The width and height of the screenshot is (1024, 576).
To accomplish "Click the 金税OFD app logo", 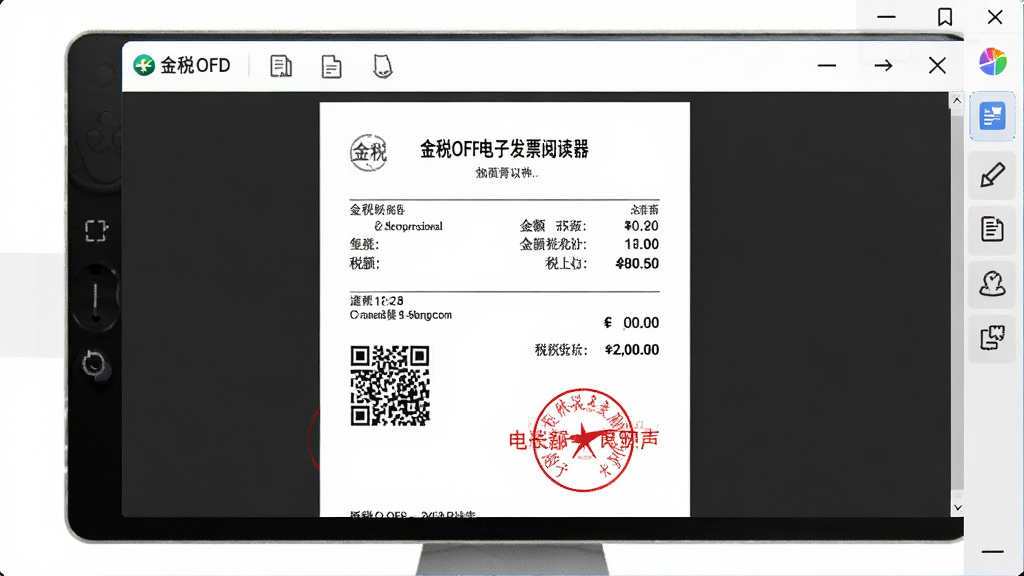I will (144, 65).
